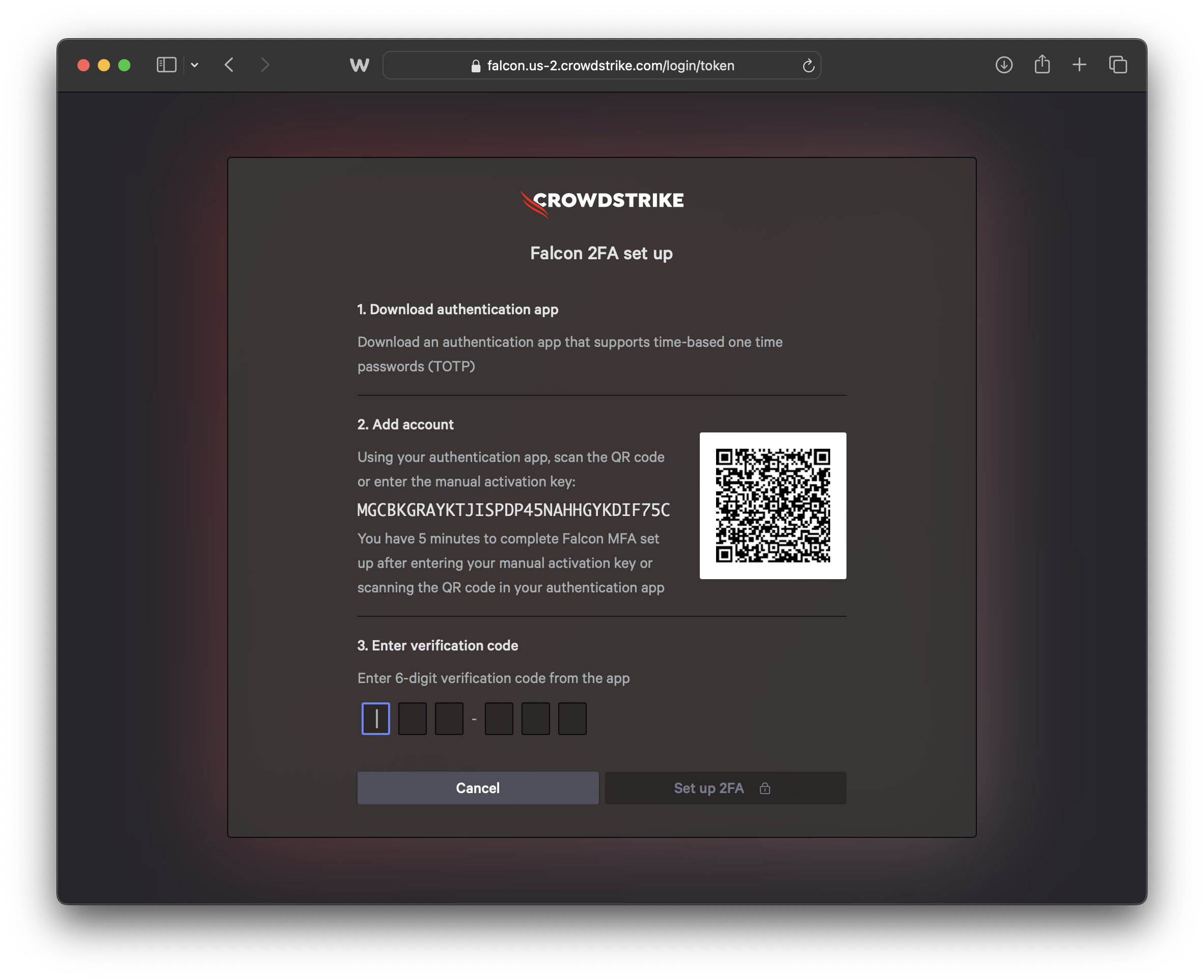Reload the CrowdStrike login page
The height and width of the screenshot is (980, 1204).
[x=808, y=66]
